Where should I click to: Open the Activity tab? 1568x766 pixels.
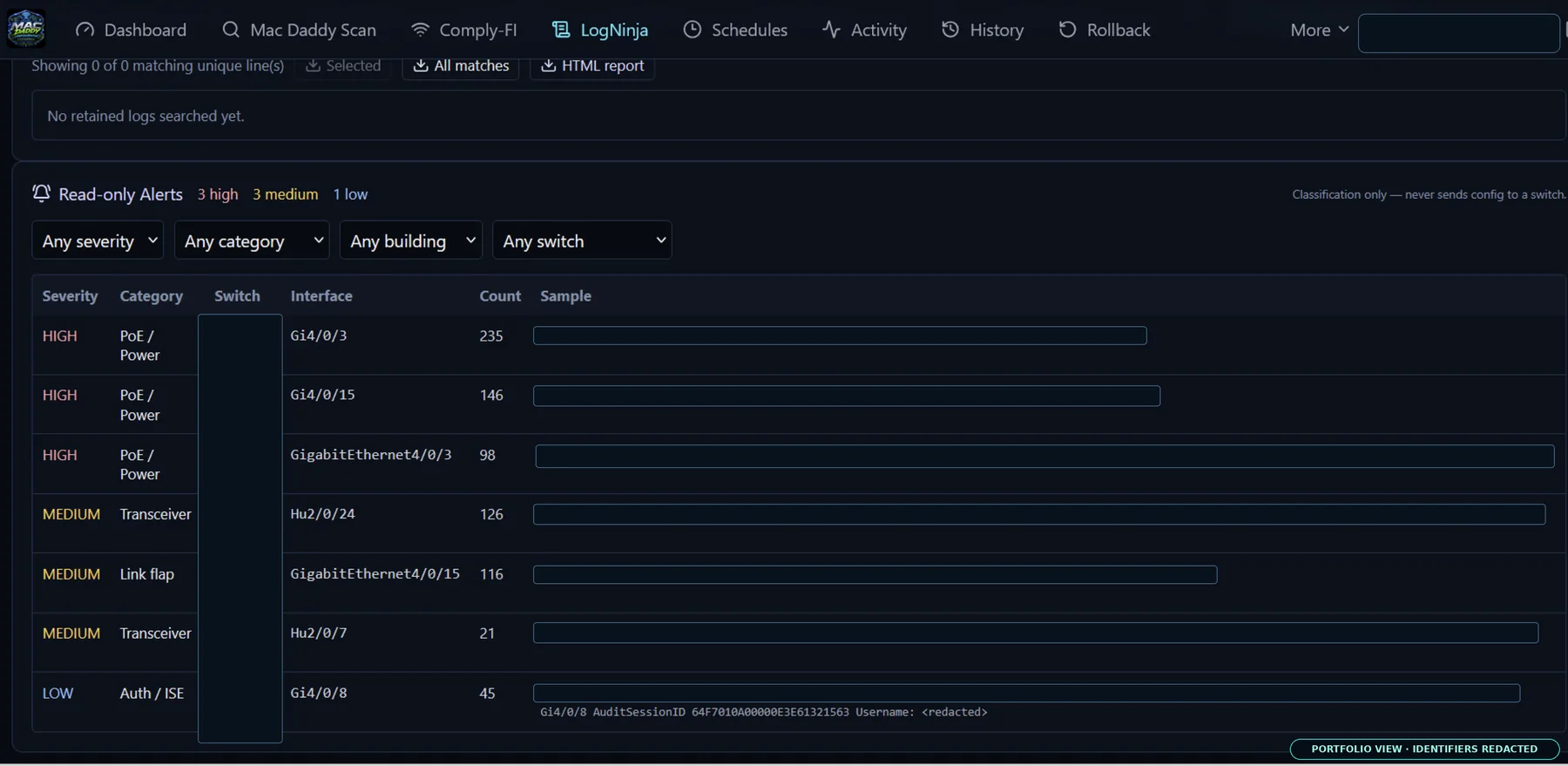(x=864, y=30)
